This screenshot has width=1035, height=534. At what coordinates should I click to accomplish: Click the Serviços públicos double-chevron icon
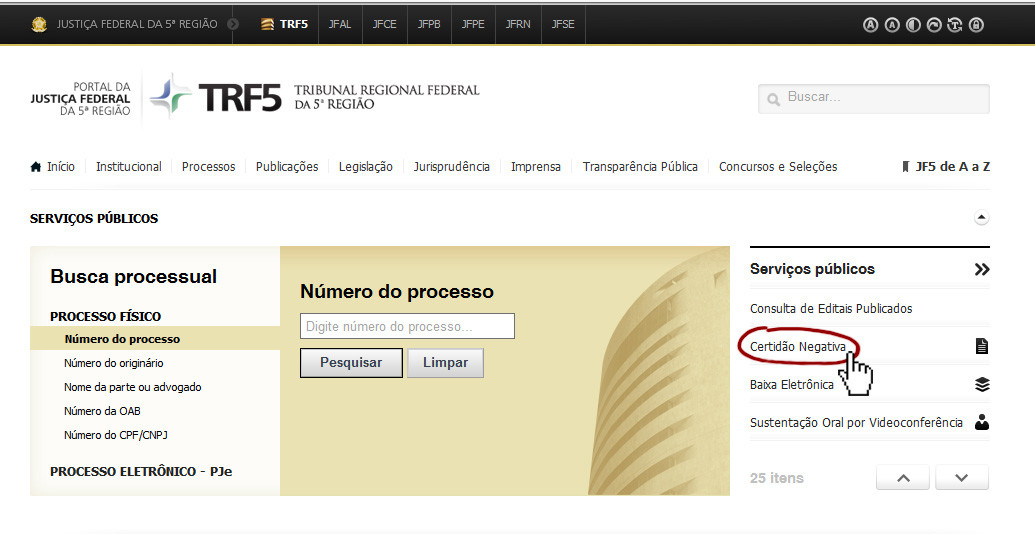pos(982,269)
